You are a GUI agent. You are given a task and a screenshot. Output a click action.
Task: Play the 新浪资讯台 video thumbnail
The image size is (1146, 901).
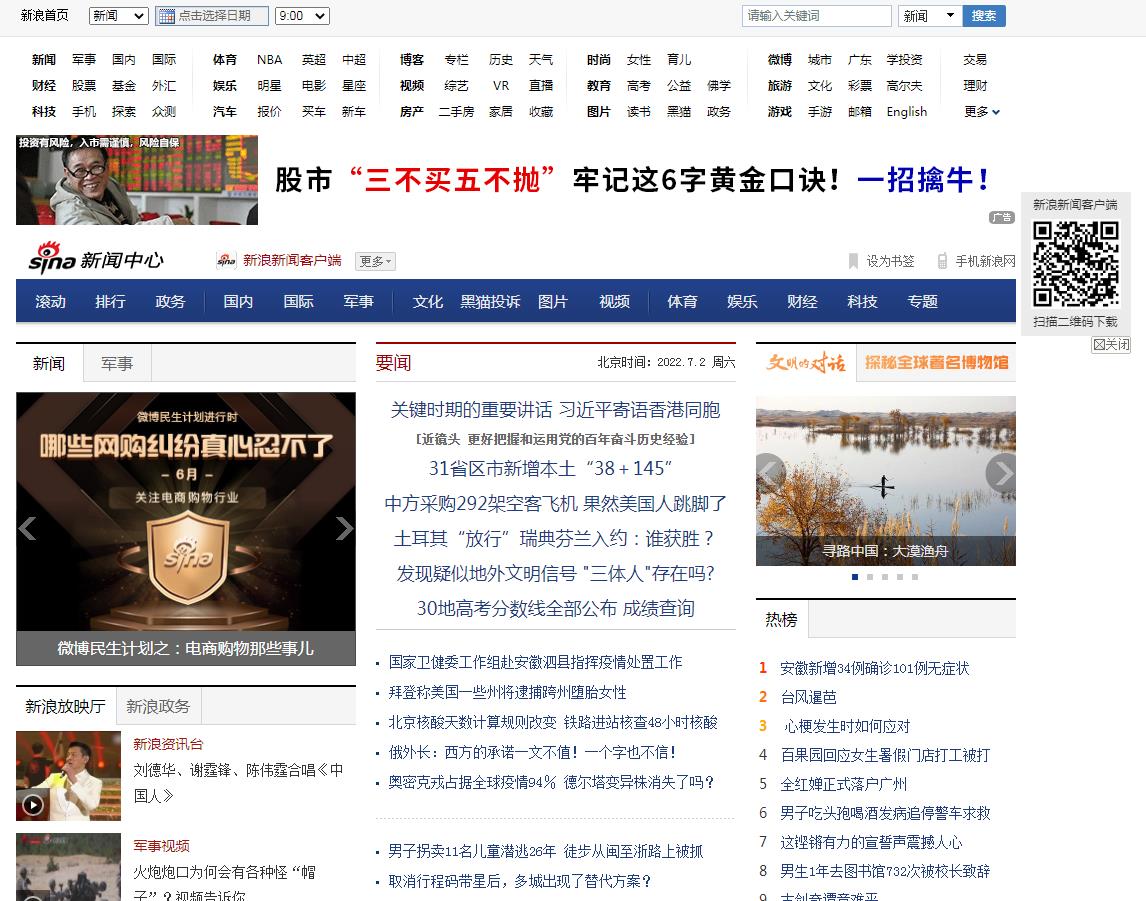tap(68, 776)
